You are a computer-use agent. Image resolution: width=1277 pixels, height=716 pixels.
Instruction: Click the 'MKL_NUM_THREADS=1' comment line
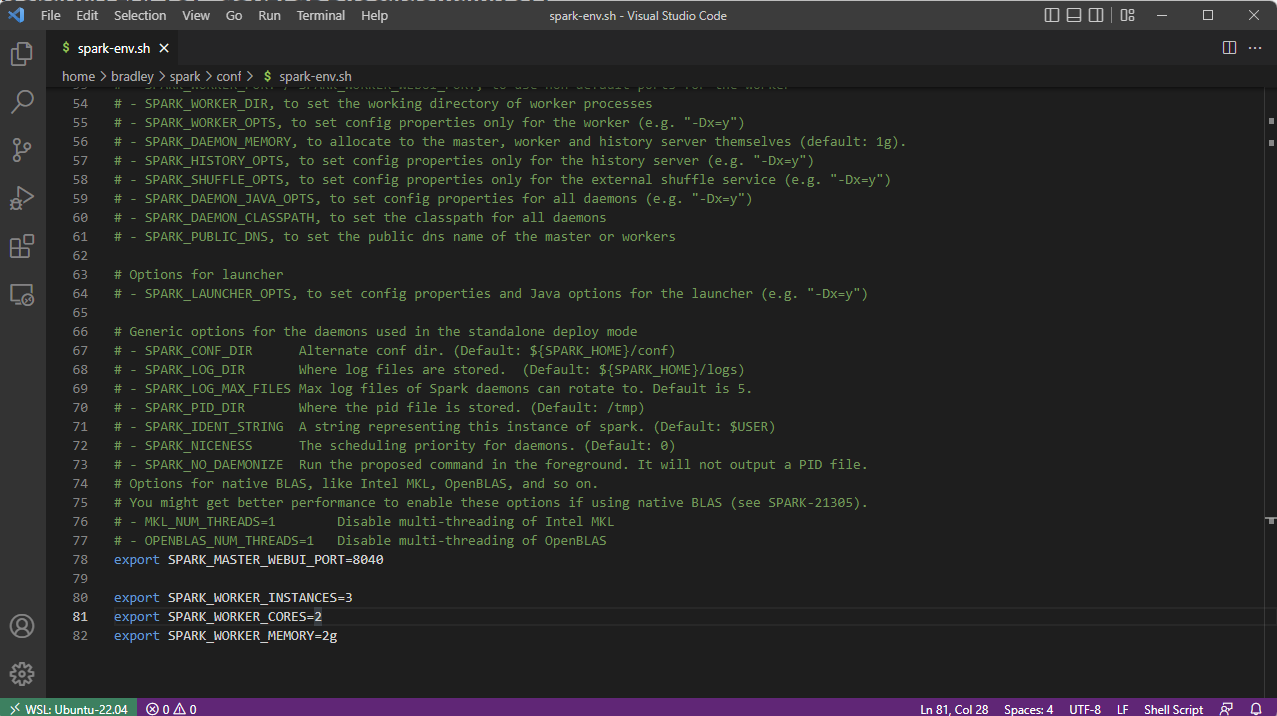tap(364, 522)
